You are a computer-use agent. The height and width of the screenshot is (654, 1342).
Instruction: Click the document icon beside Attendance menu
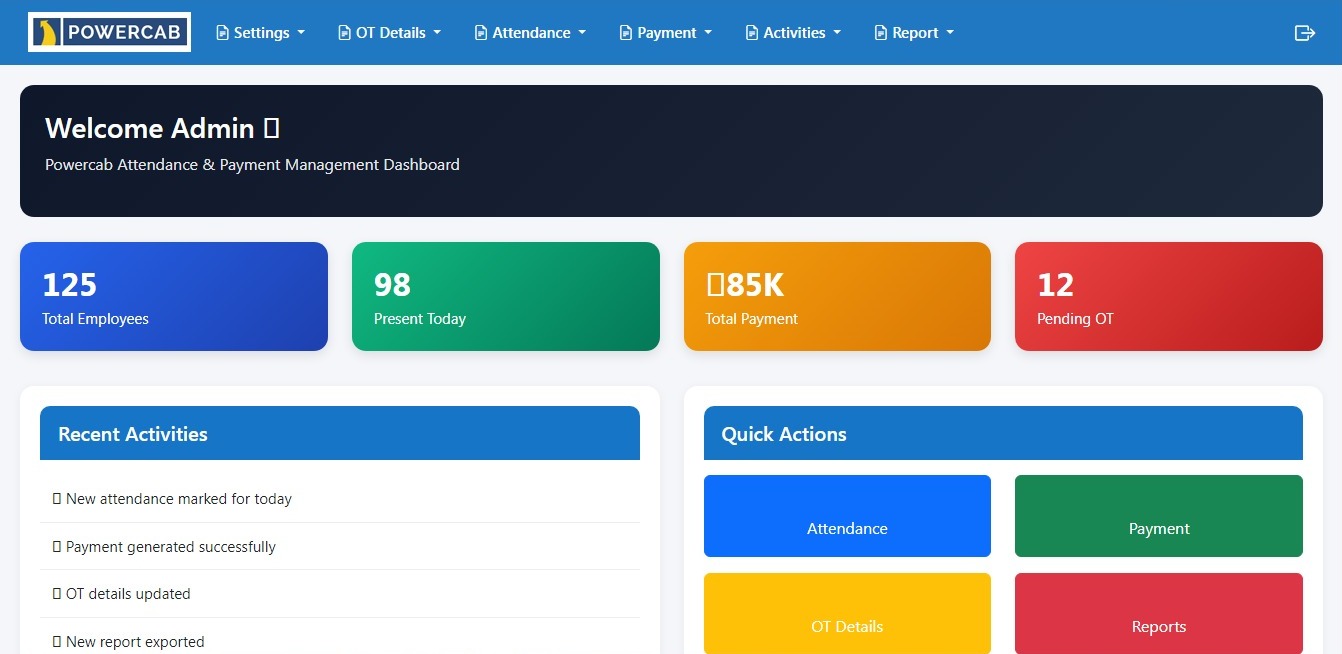click(481, 33)
